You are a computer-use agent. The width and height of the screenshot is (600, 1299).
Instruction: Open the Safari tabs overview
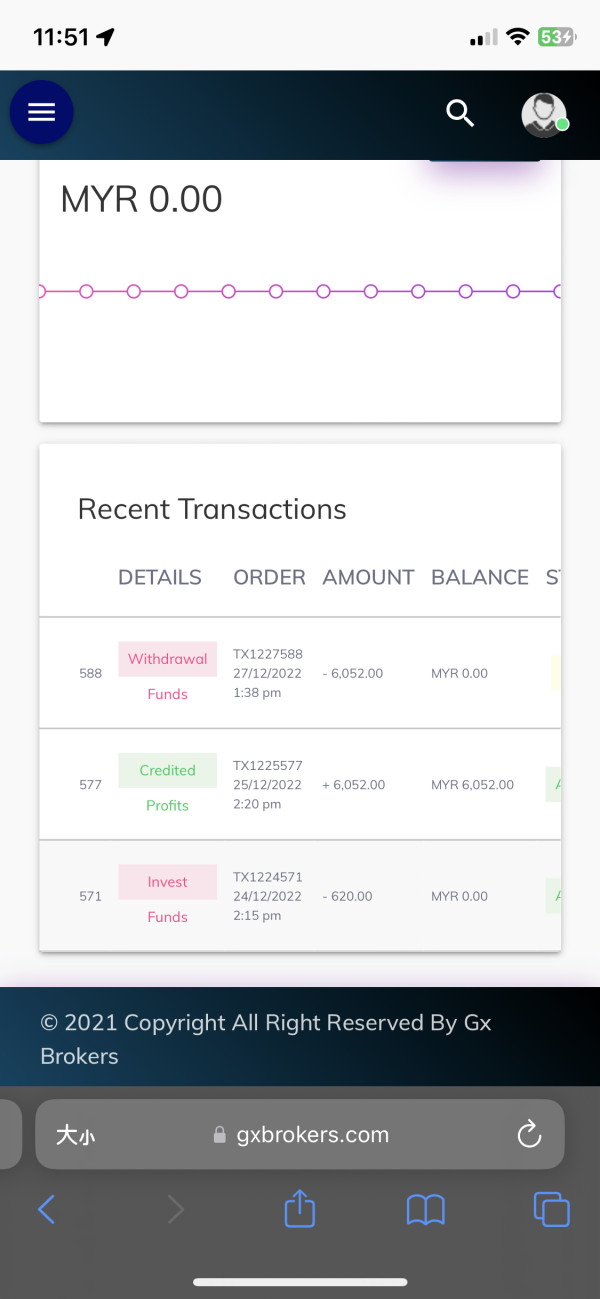(x=551, y=1210)
